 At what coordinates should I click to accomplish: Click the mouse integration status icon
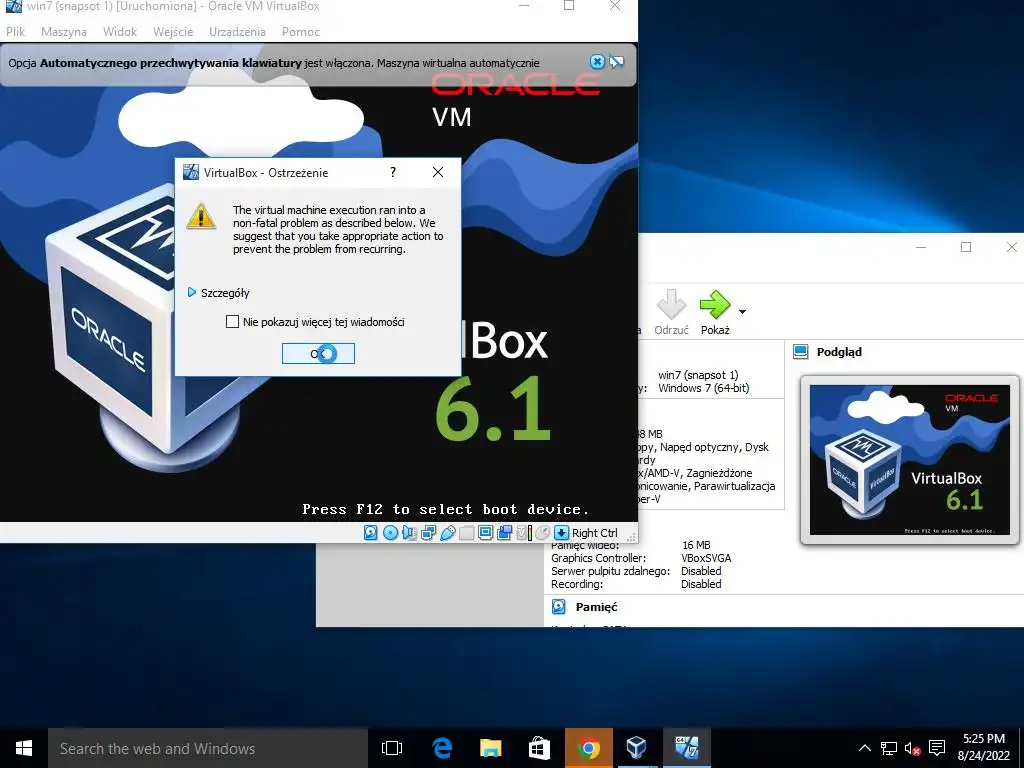pos(543,533)
